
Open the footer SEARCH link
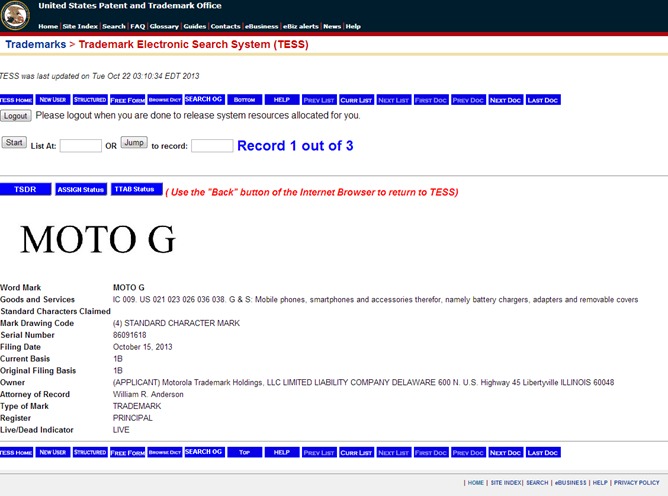(537, 483)
